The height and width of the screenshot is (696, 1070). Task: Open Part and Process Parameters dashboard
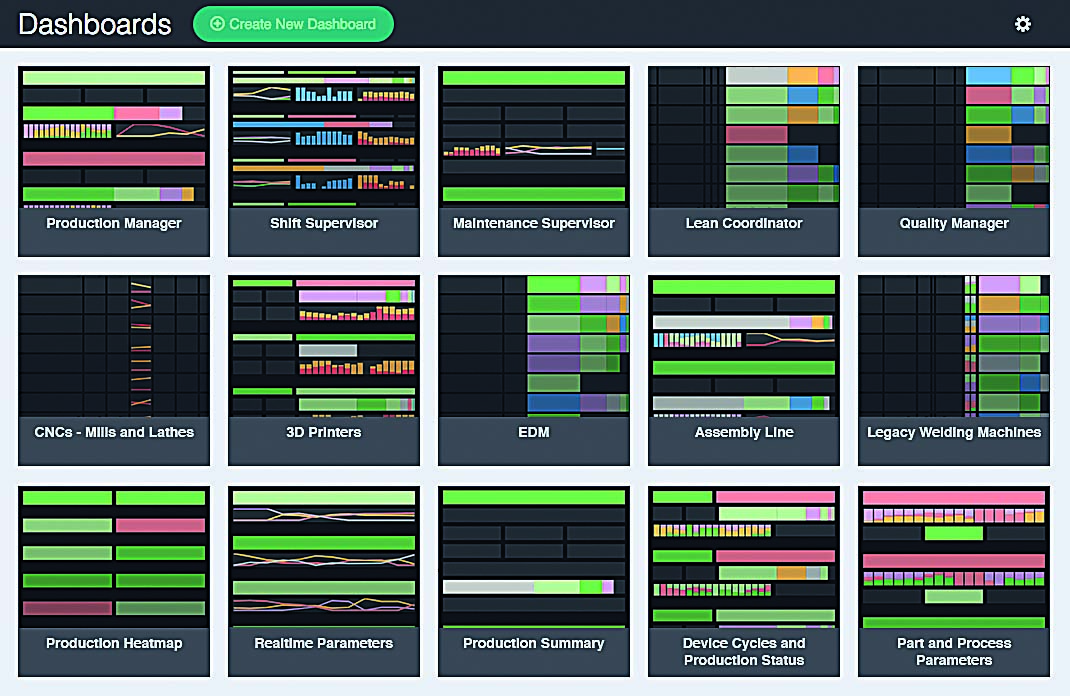point(954,581)
